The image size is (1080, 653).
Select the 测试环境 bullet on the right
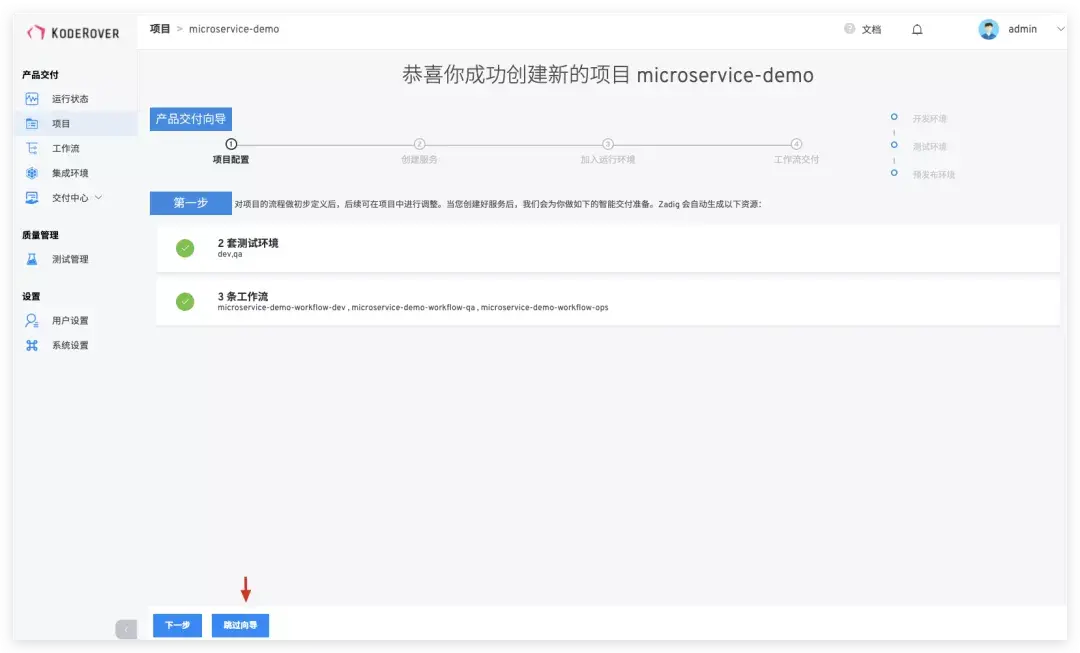[895, 145]
